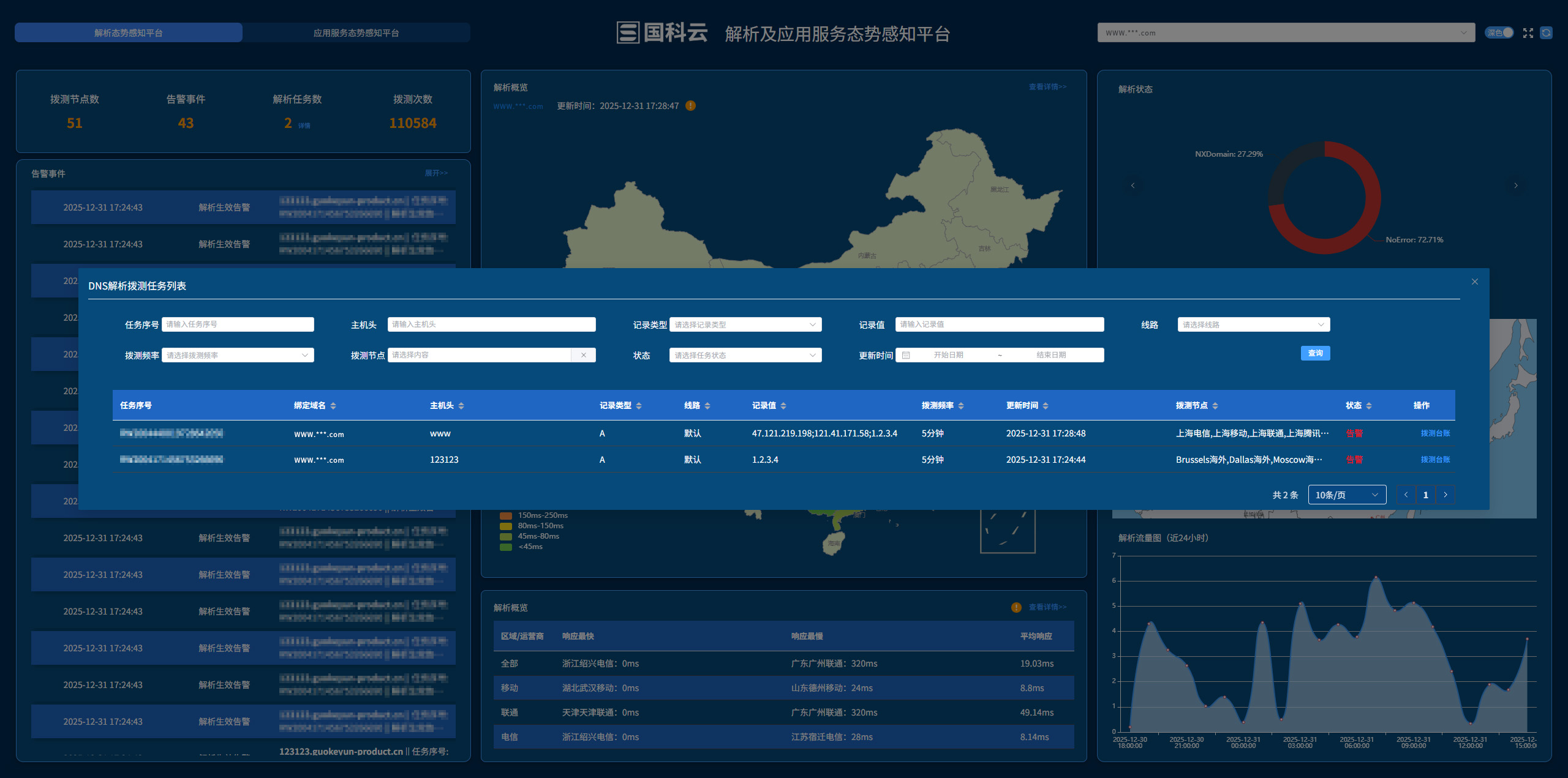
Task: Open the 10条/页 page size dropdown
Action: pyautogui.click(x=1346, y=495)
